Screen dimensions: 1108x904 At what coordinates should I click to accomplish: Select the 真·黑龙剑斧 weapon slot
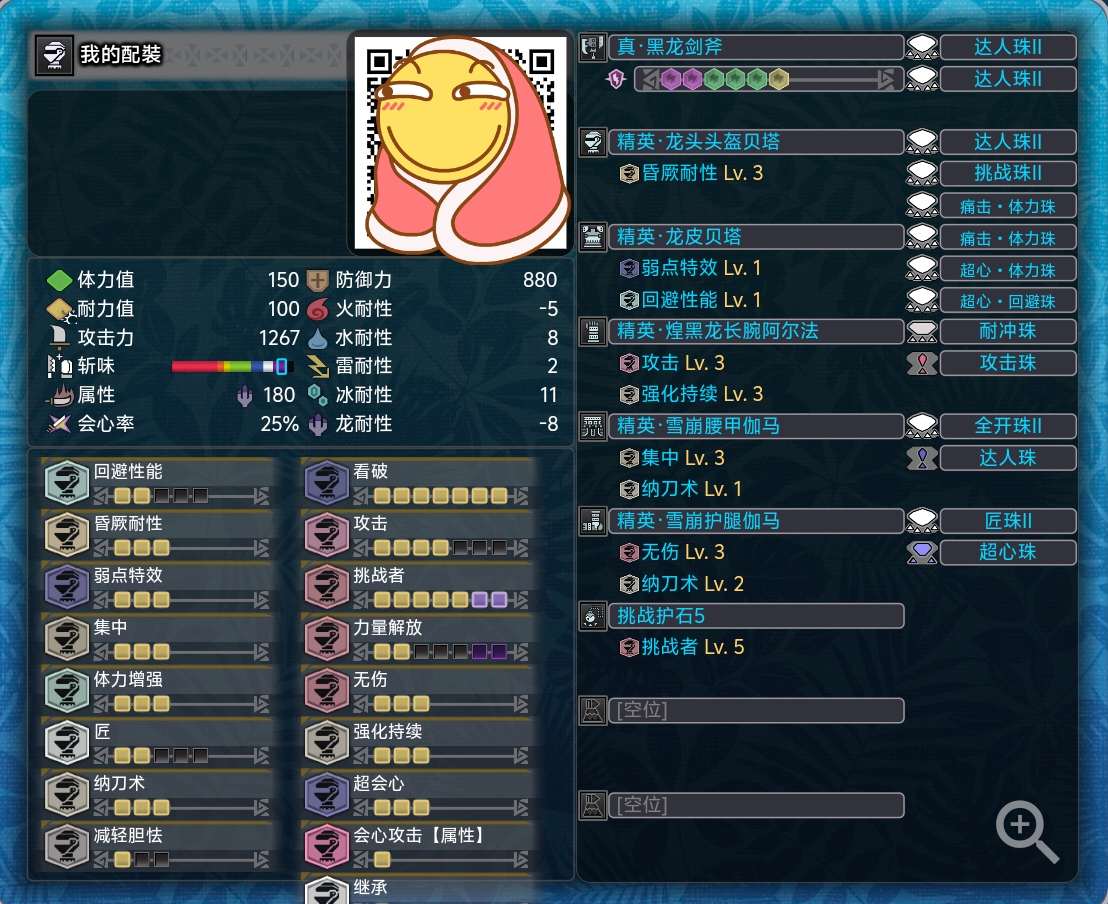756,47
